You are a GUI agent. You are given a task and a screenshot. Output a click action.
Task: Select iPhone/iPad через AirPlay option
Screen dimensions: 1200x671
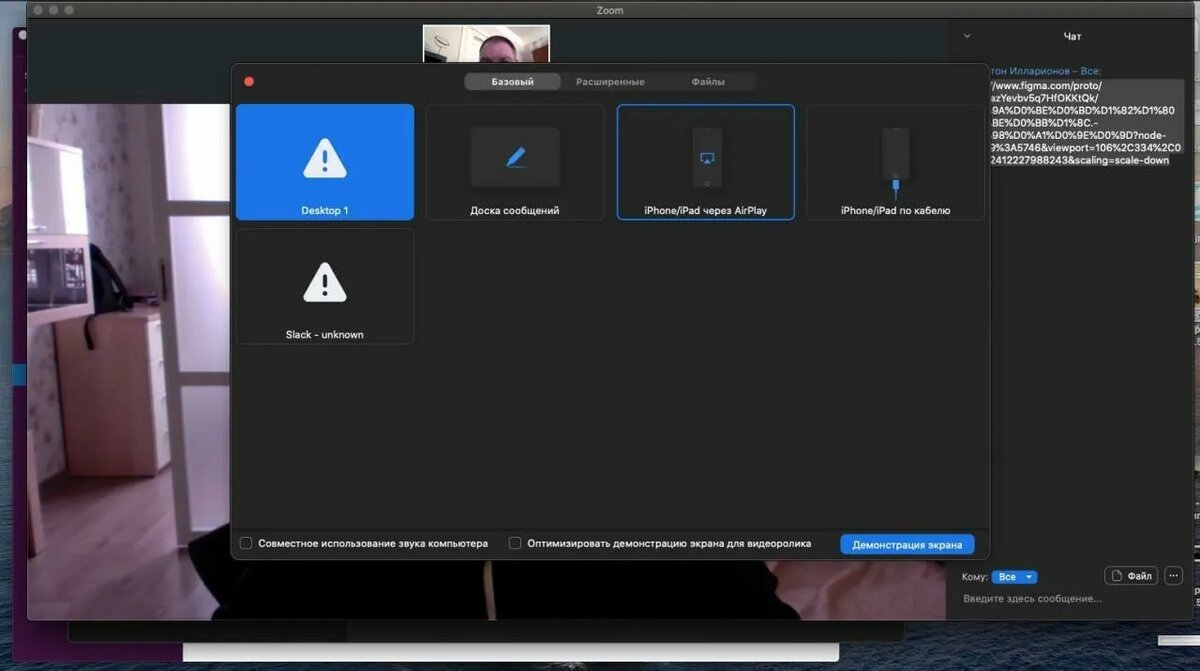point(706,162)
